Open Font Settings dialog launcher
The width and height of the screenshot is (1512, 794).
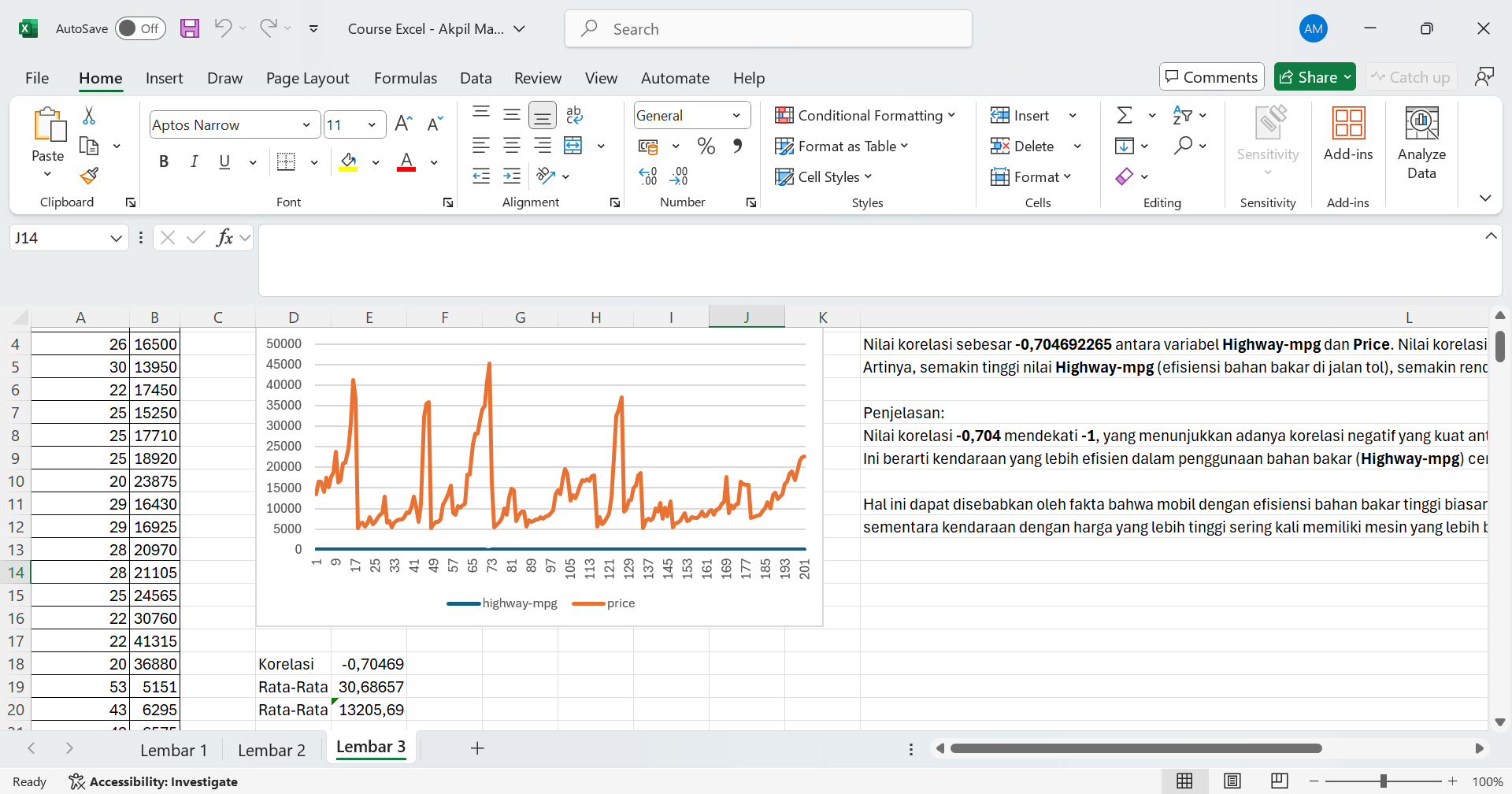pos(448,202)
